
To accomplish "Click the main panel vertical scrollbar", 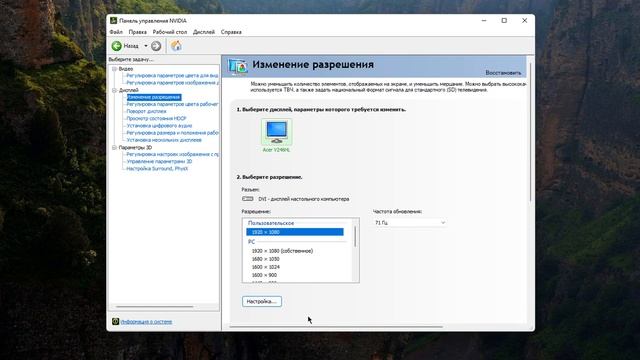I will tap(530, 131).
